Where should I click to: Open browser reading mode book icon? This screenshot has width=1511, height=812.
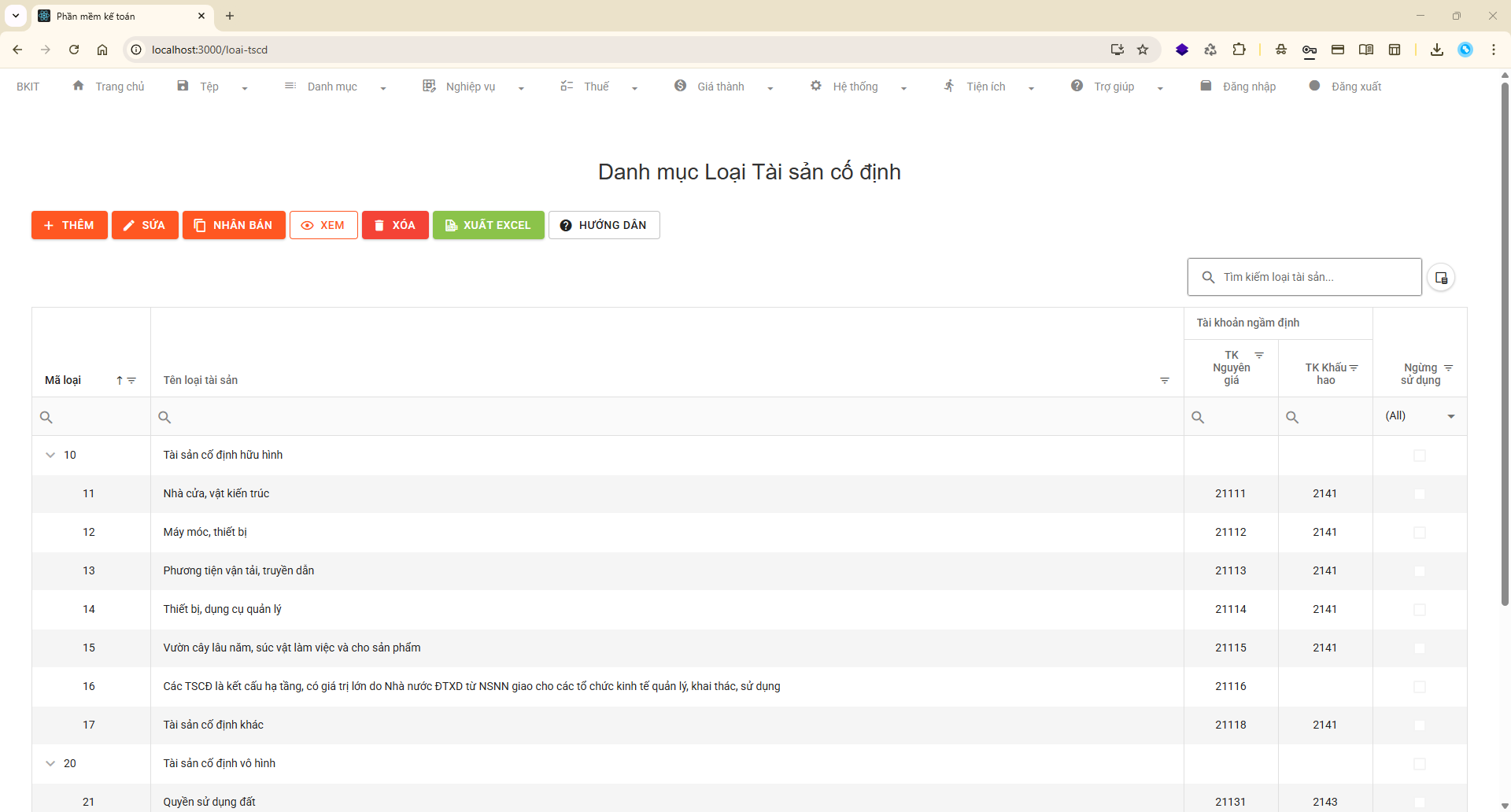coord(1366,50)
